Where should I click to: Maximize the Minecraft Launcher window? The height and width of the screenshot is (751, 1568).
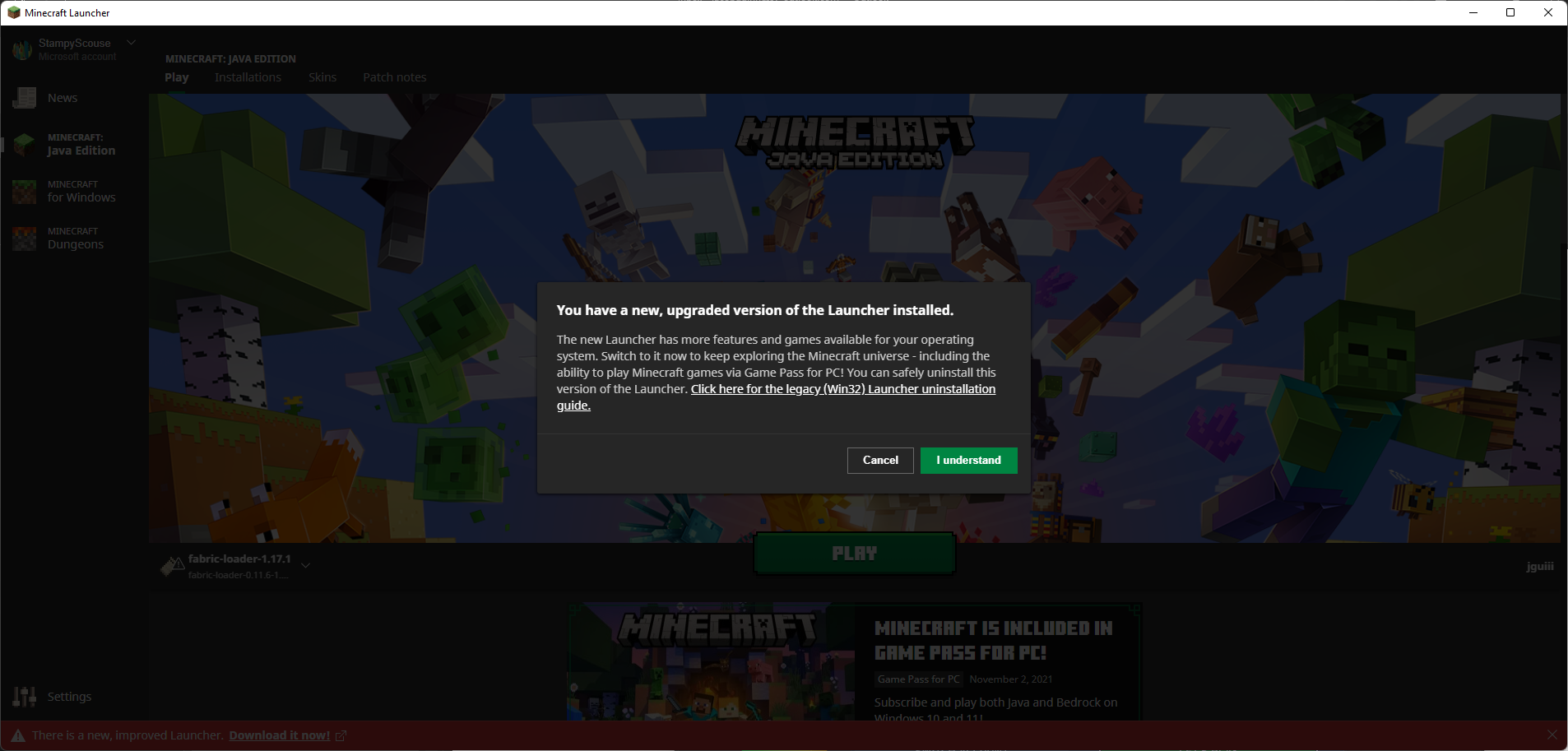[x=1510, y=12]
